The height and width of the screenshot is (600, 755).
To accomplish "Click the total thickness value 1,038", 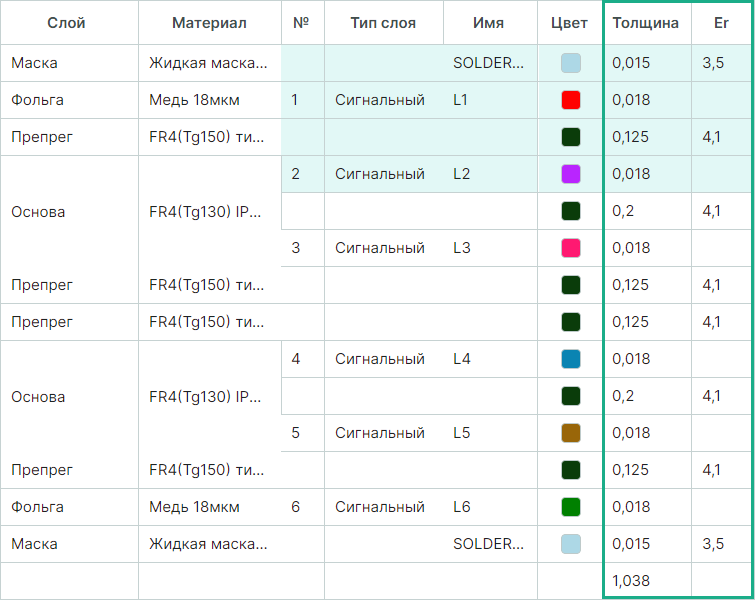I will (631, 581).
